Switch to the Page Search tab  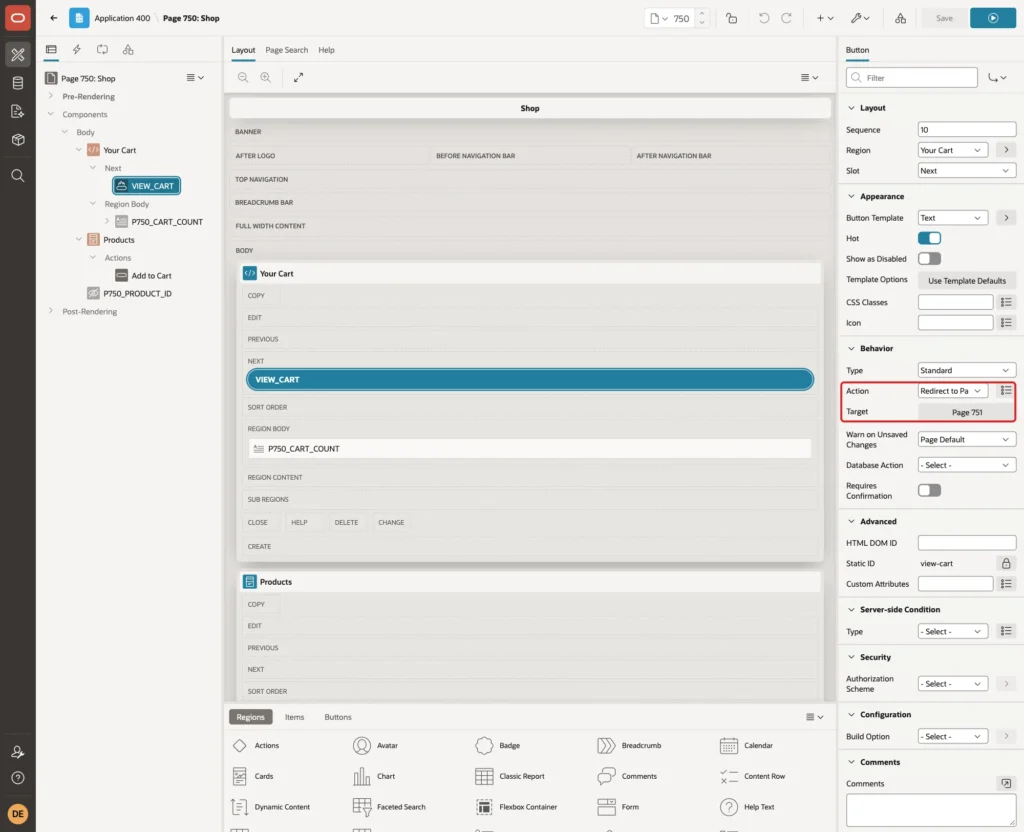[x=286, y=50]
